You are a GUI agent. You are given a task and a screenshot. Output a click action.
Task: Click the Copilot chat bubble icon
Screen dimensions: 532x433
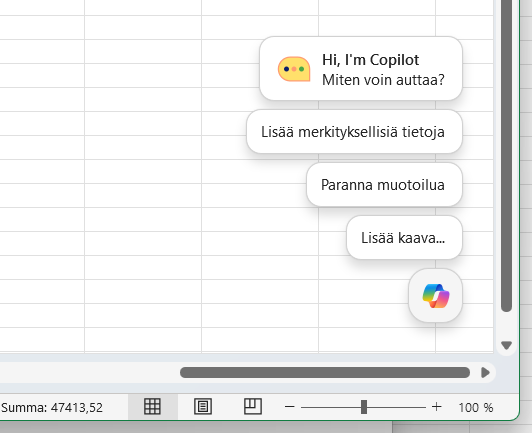294,69
